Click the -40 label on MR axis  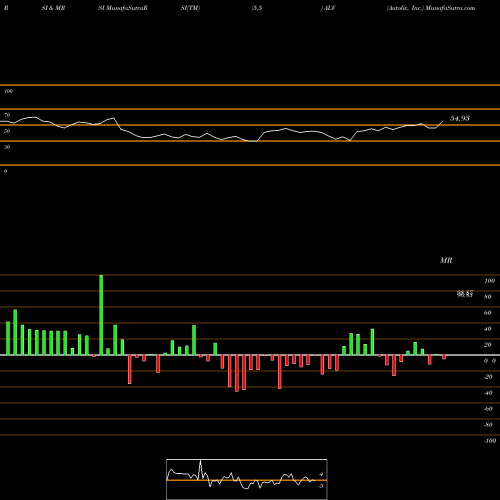tap(488, 393)
